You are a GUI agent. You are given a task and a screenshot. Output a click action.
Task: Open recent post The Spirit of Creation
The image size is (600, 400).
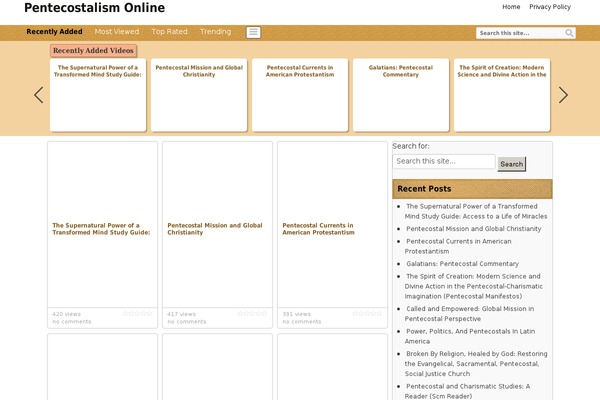tap(474, 286)
